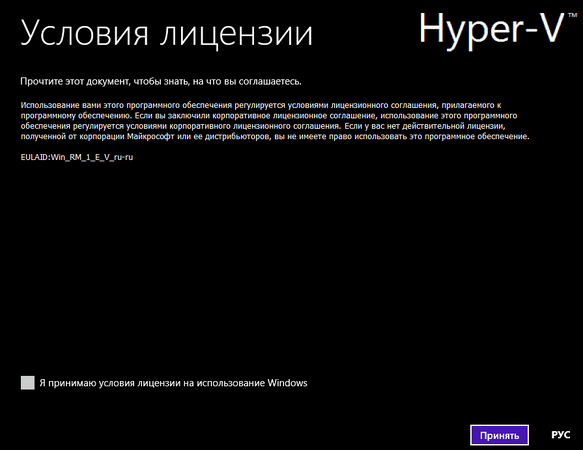Viewport: 583px width, 450px height.
Task: Click the word "Windows" in the checkbox label
Action: tap(287, 383)
